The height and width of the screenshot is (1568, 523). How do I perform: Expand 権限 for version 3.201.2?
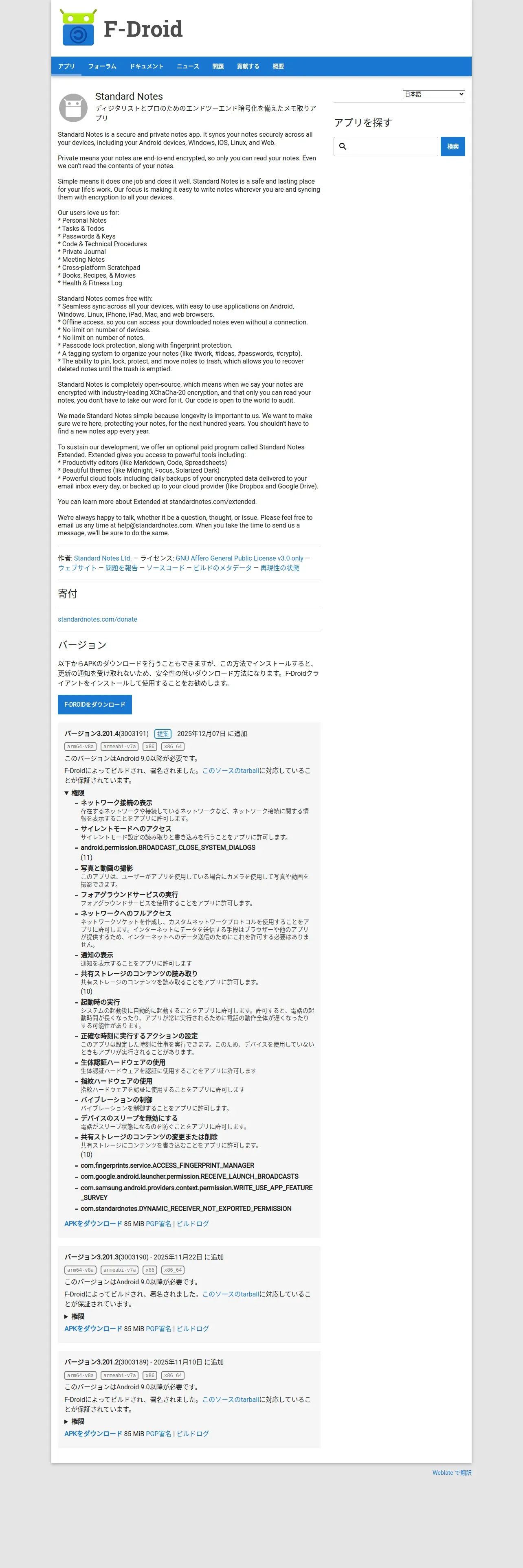[x=74, y=1422]
